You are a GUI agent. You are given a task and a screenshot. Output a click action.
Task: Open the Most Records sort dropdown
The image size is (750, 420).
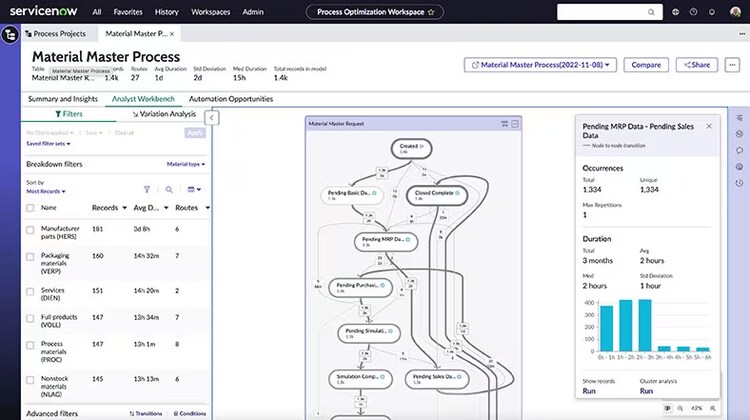45,191
